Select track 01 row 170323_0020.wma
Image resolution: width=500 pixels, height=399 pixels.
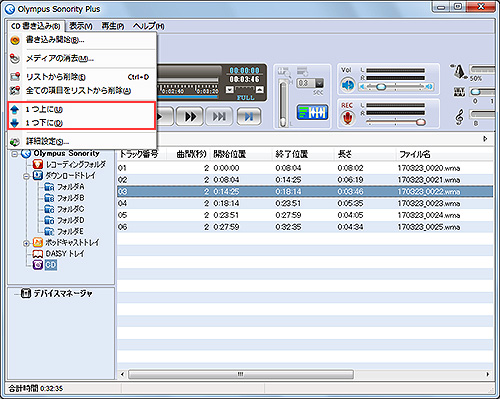pos(305,168)
